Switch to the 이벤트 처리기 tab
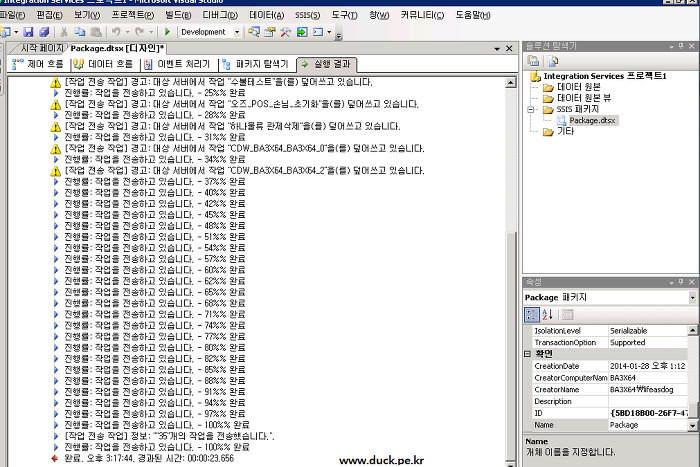Image resolution: width=700 pixels, height=467 pixels. [177, 64]
